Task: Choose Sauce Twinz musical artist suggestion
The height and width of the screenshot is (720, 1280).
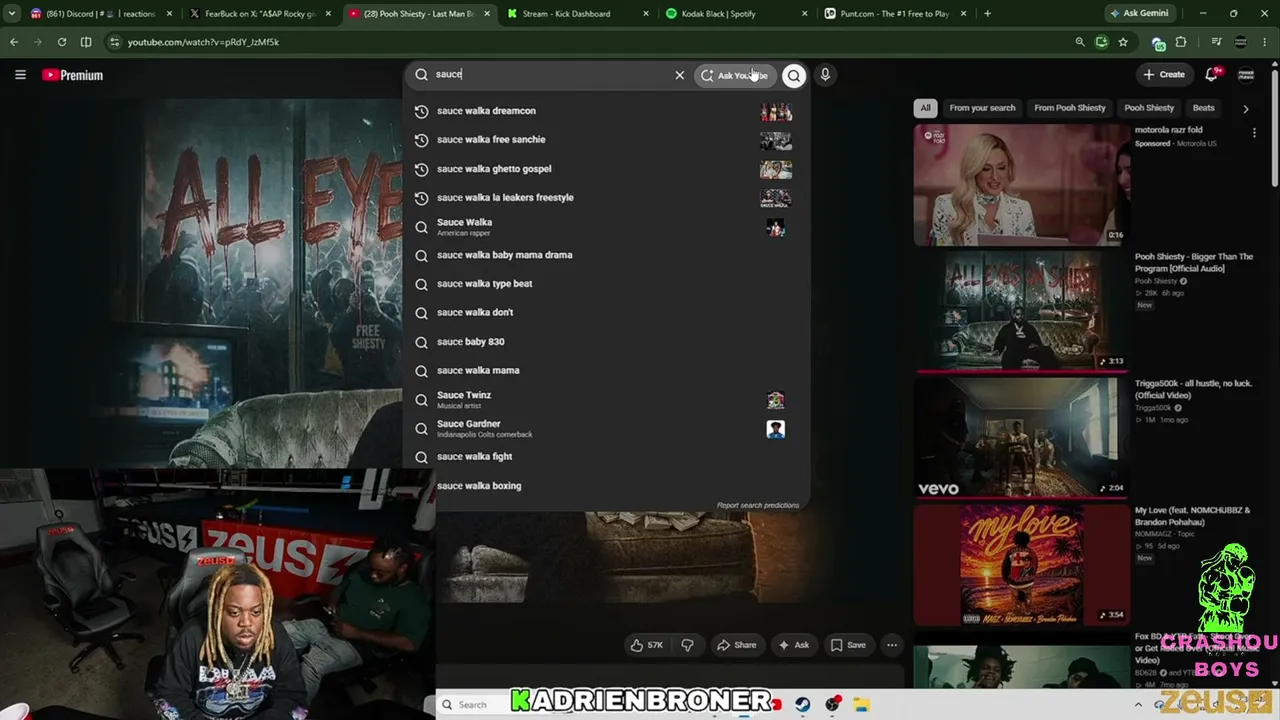Action: (605, 400)
